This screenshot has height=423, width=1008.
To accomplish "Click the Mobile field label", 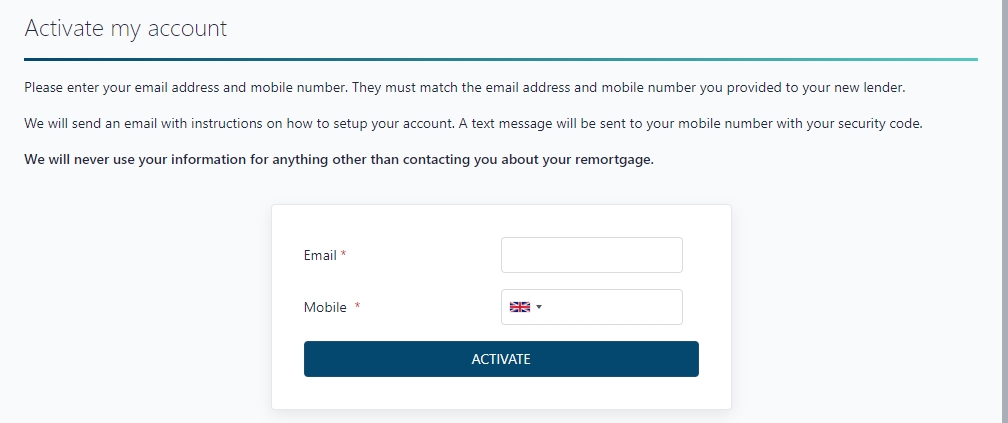I will coord(325,307).
